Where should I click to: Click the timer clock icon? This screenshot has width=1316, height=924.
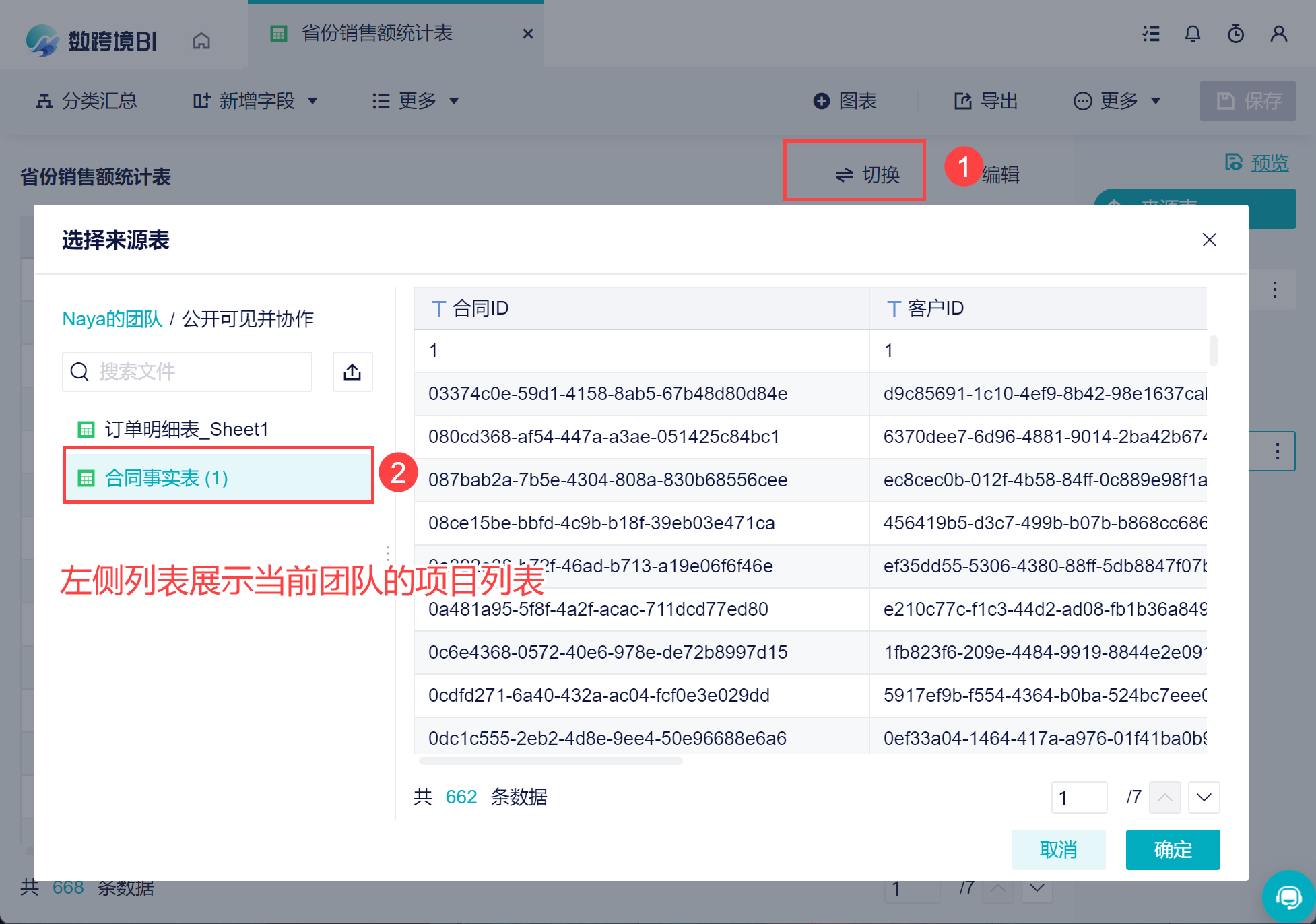pos(1235,34)
